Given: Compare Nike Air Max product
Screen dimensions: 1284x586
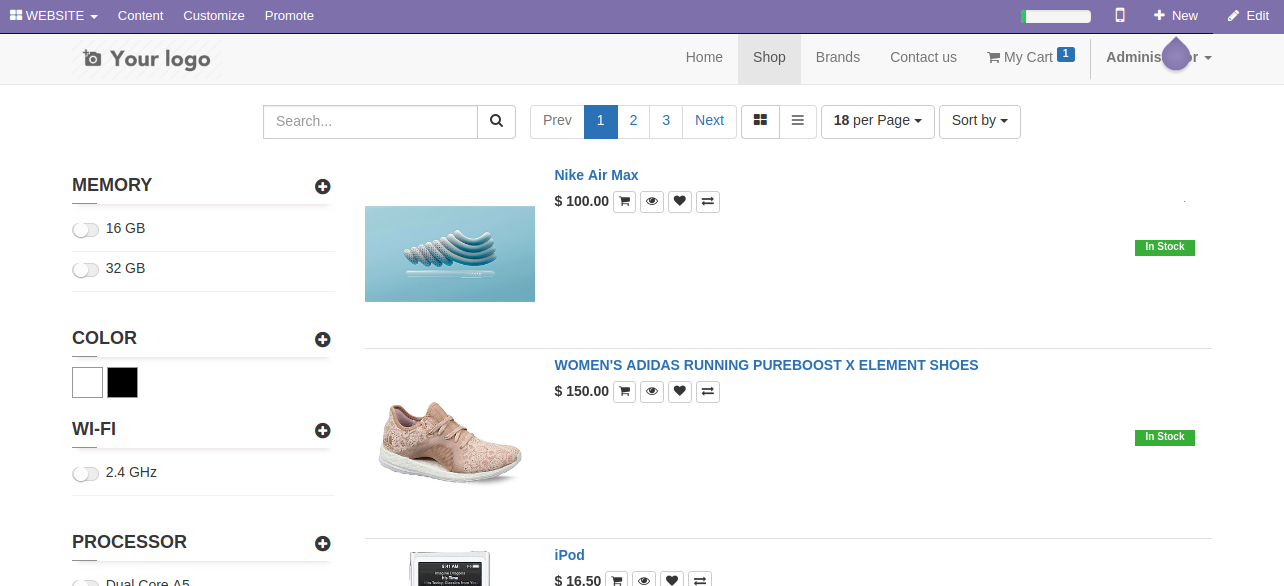Looking at the screenshot, I should [708, 201].
